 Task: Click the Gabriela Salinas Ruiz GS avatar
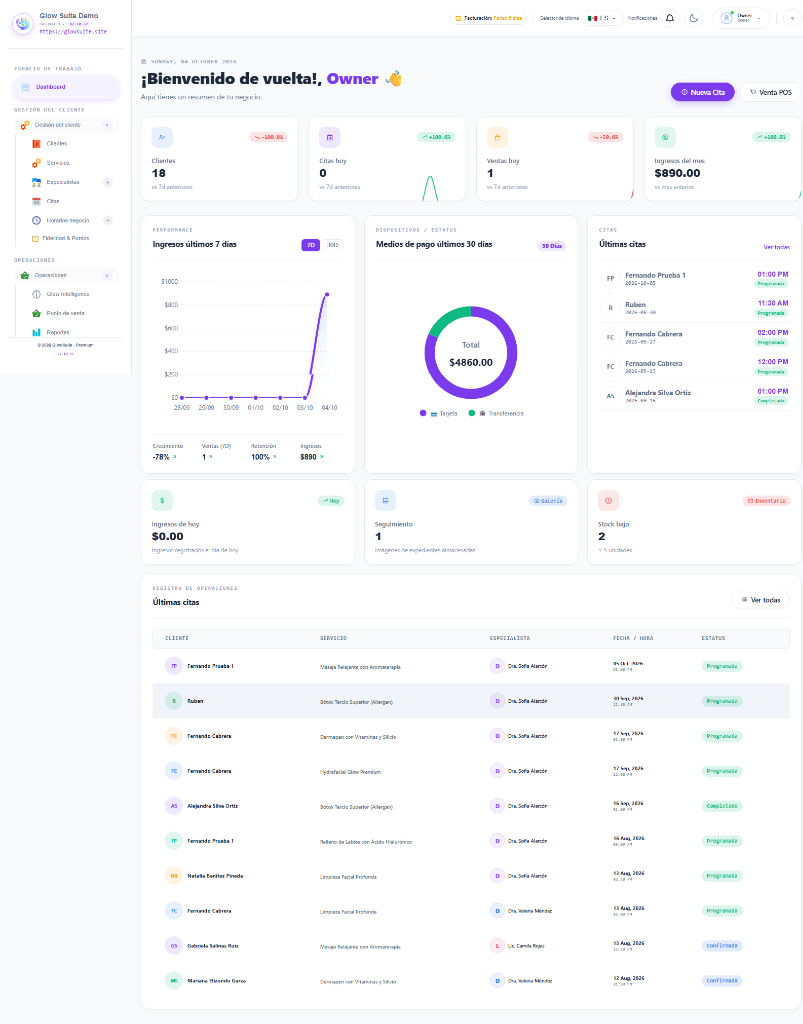tap(174, 946)
